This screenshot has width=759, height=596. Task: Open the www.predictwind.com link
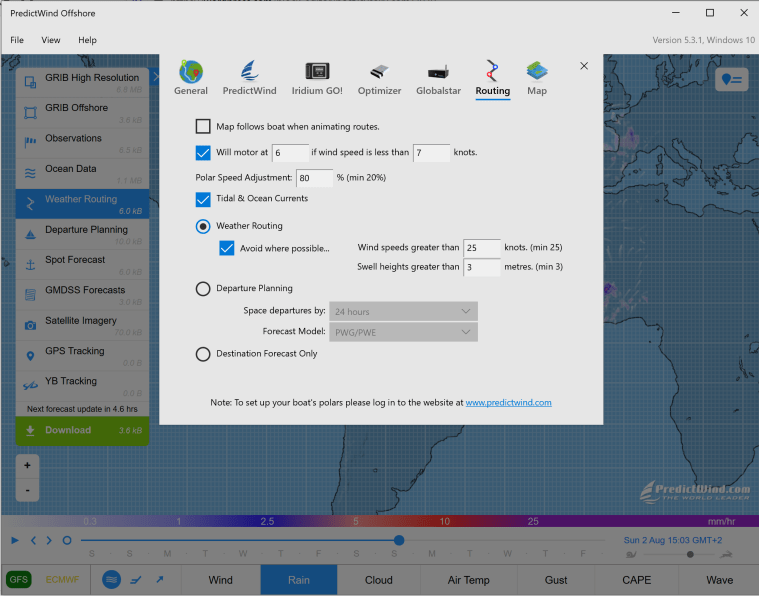click(508, 403)
